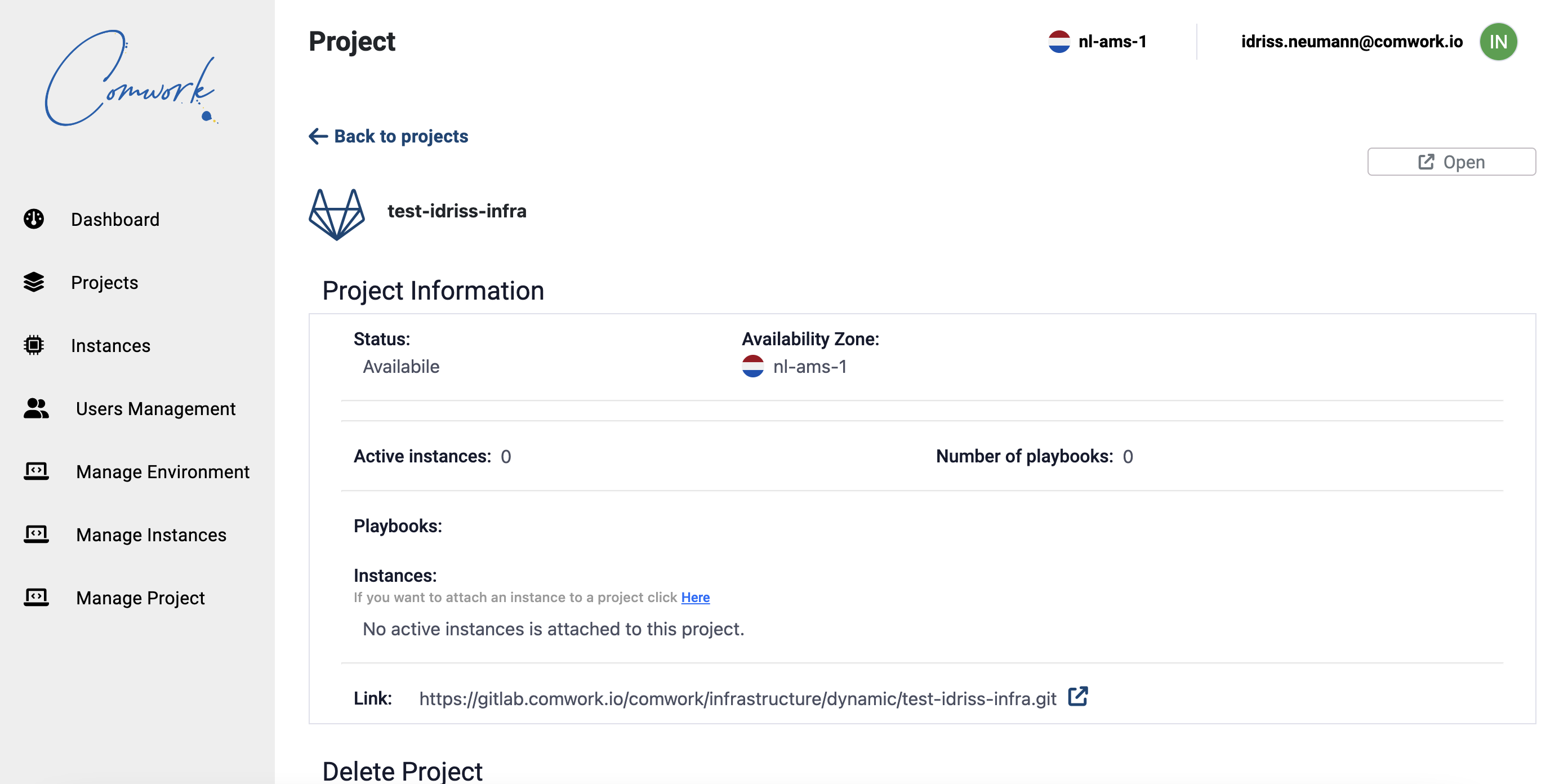Viewport: 1559px width, 784px height.
Task: Open the nl-ams-1 region selector
Action: [x=1098, y=42]
